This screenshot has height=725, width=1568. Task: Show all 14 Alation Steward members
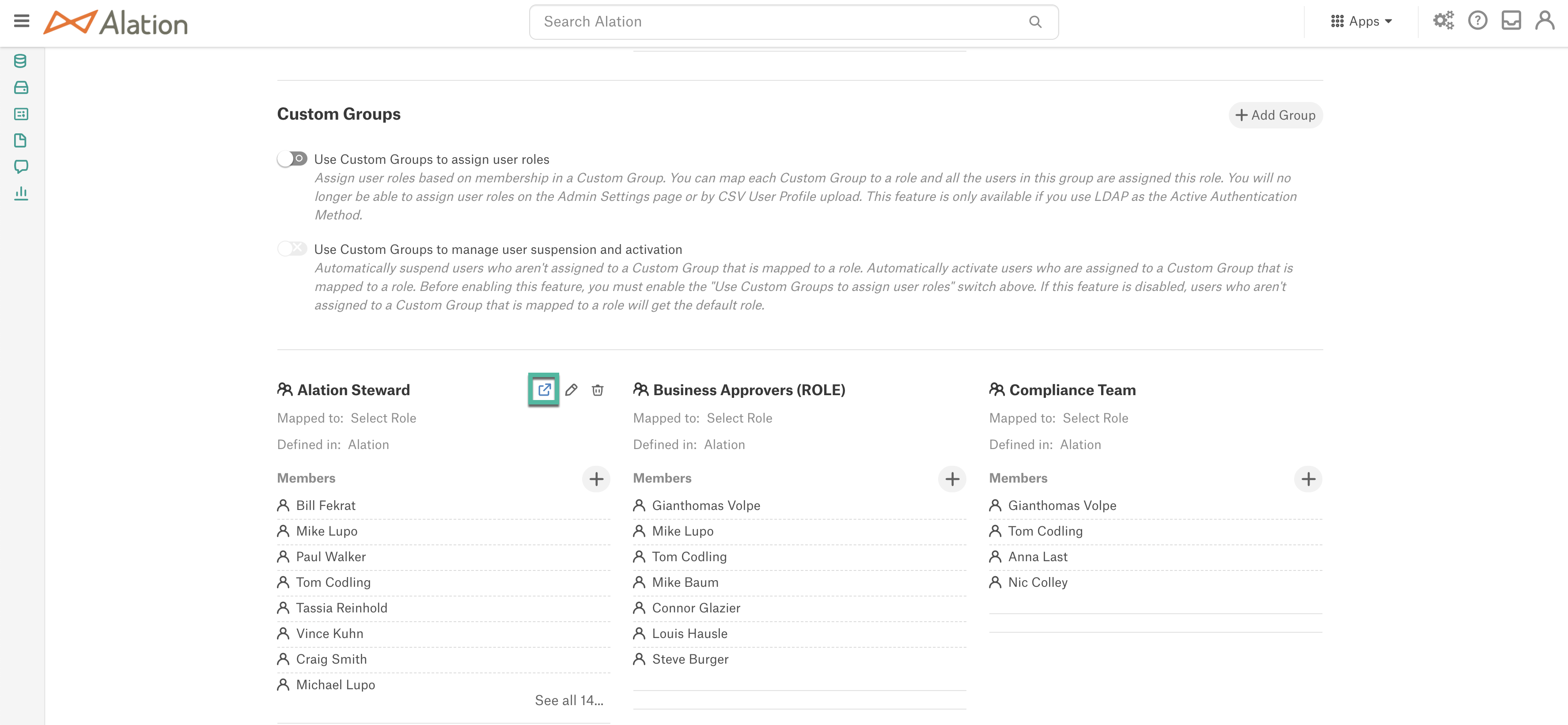pyautogui.click(x=569, y=701)
